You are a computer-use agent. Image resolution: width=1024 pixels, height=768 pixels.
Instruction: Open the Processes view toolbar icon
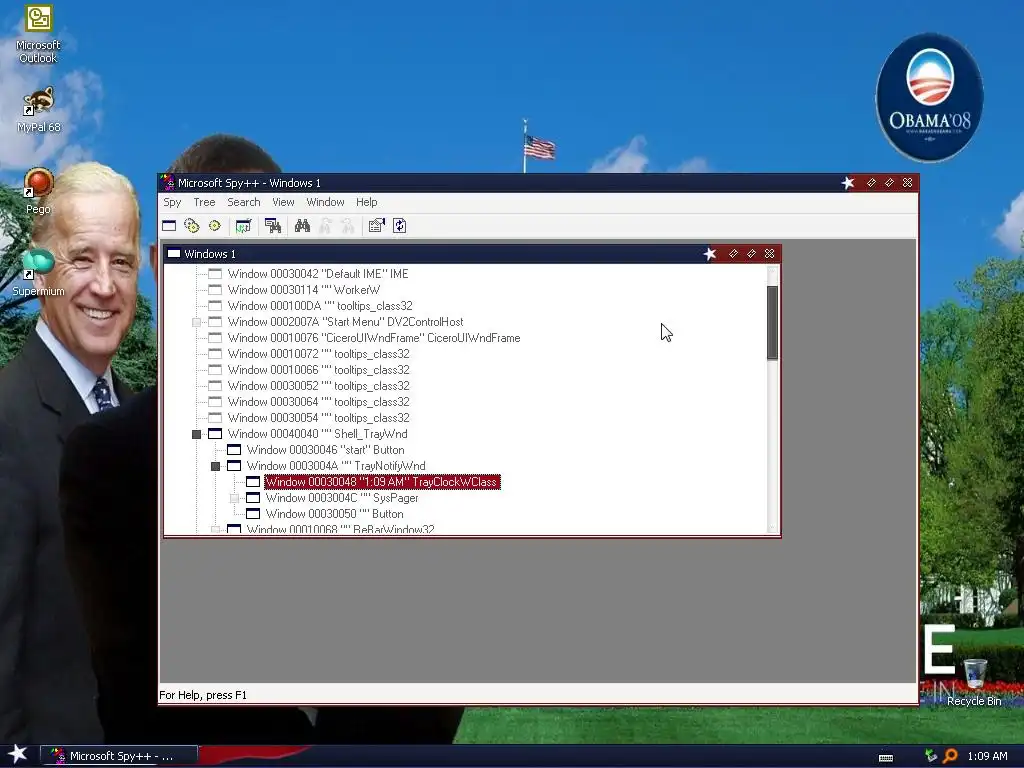(x=191, y=226)
